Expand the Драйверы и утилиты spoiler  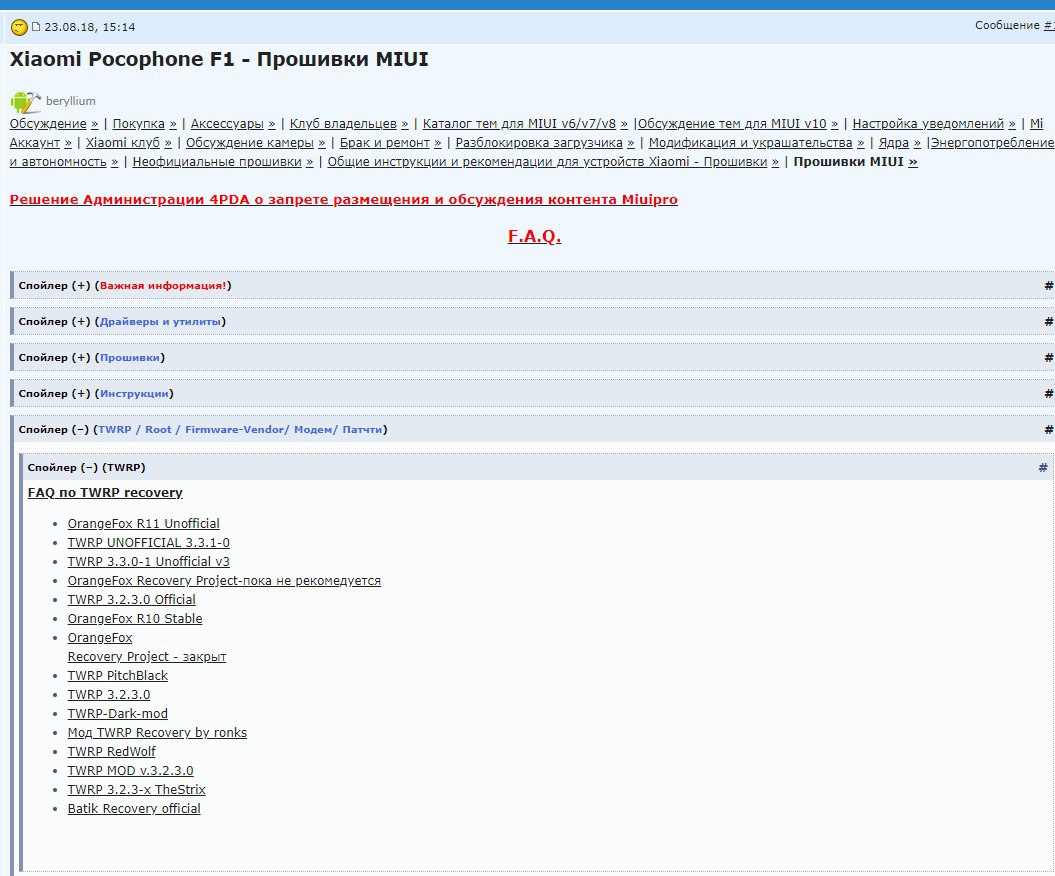532,322
